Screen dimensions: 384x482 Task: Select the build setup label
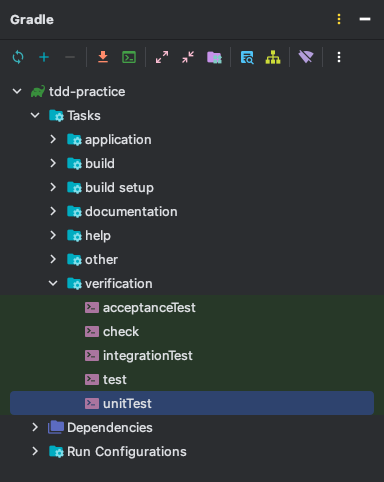pyautogui.click(x=119, y=188)
